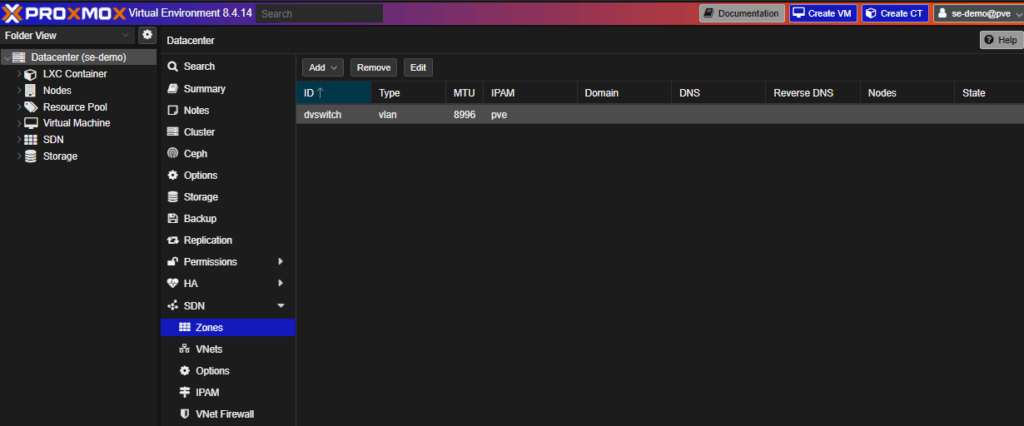Expand the Resource Pool tree node
This screenshot has width=1024, height=426.
(x=20, y=106)
